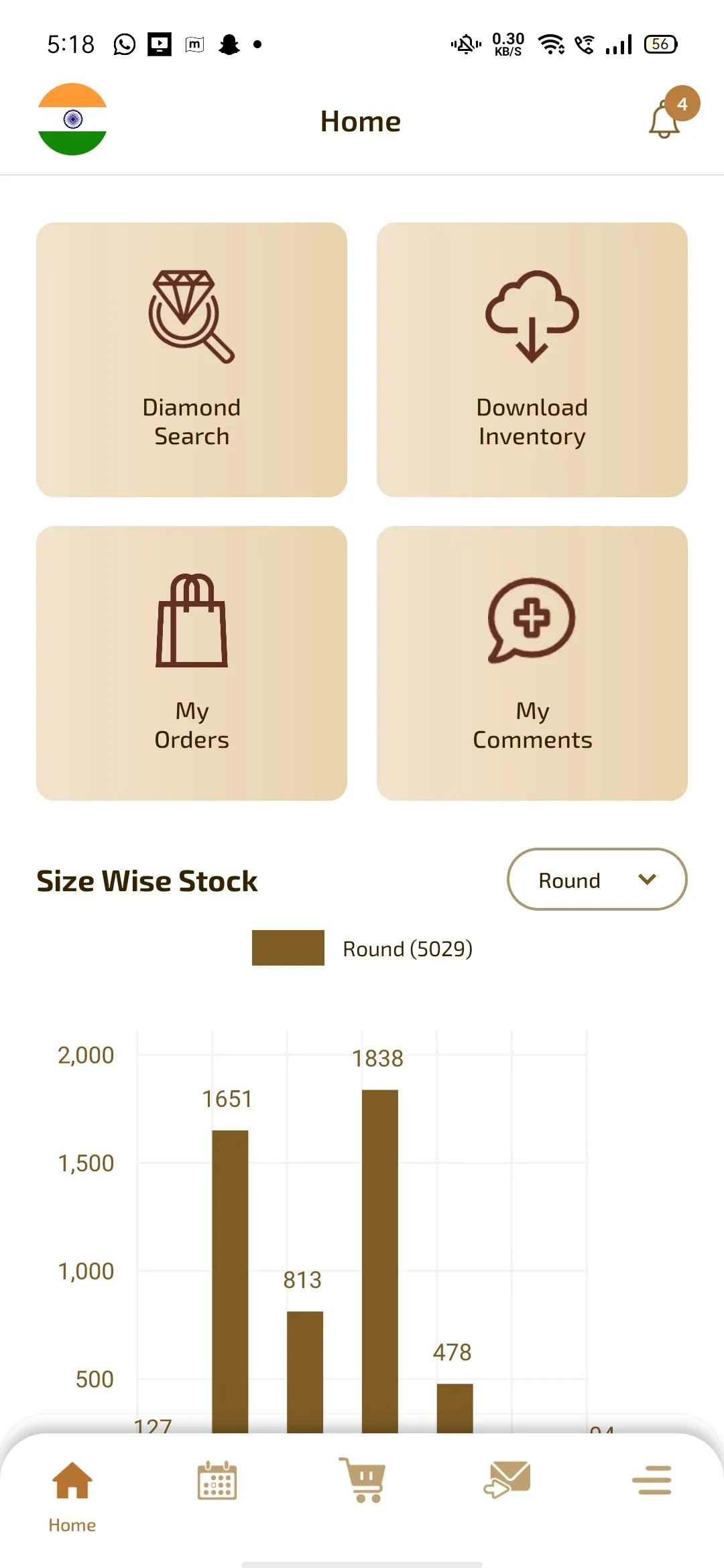Tap the Home title in header
Screen dimensions: 724x1568
tap(361, 121)
